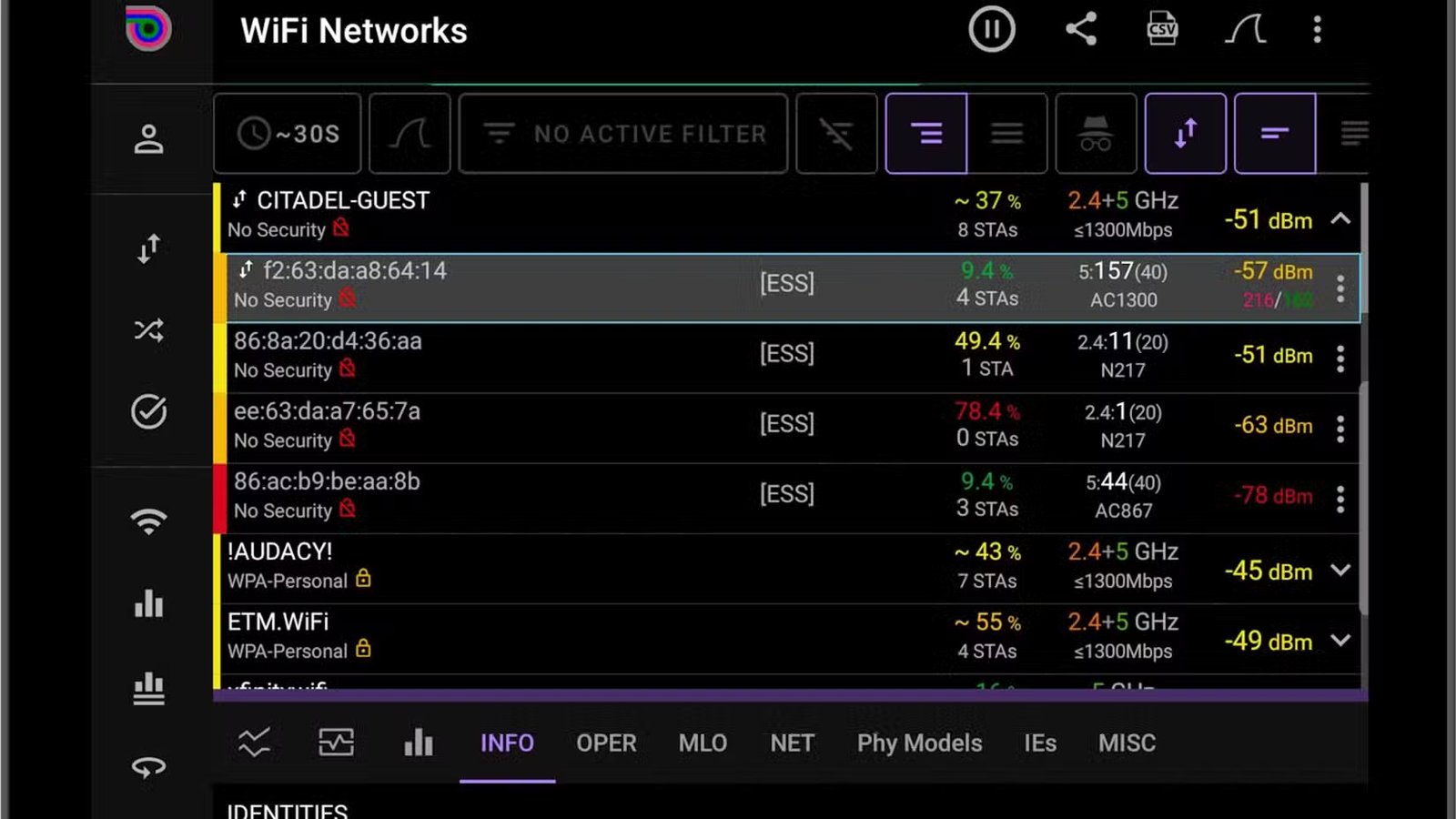Open the user profile sidebar icon
Viewport: 1456px width, 819px height.
click(148, 139)
